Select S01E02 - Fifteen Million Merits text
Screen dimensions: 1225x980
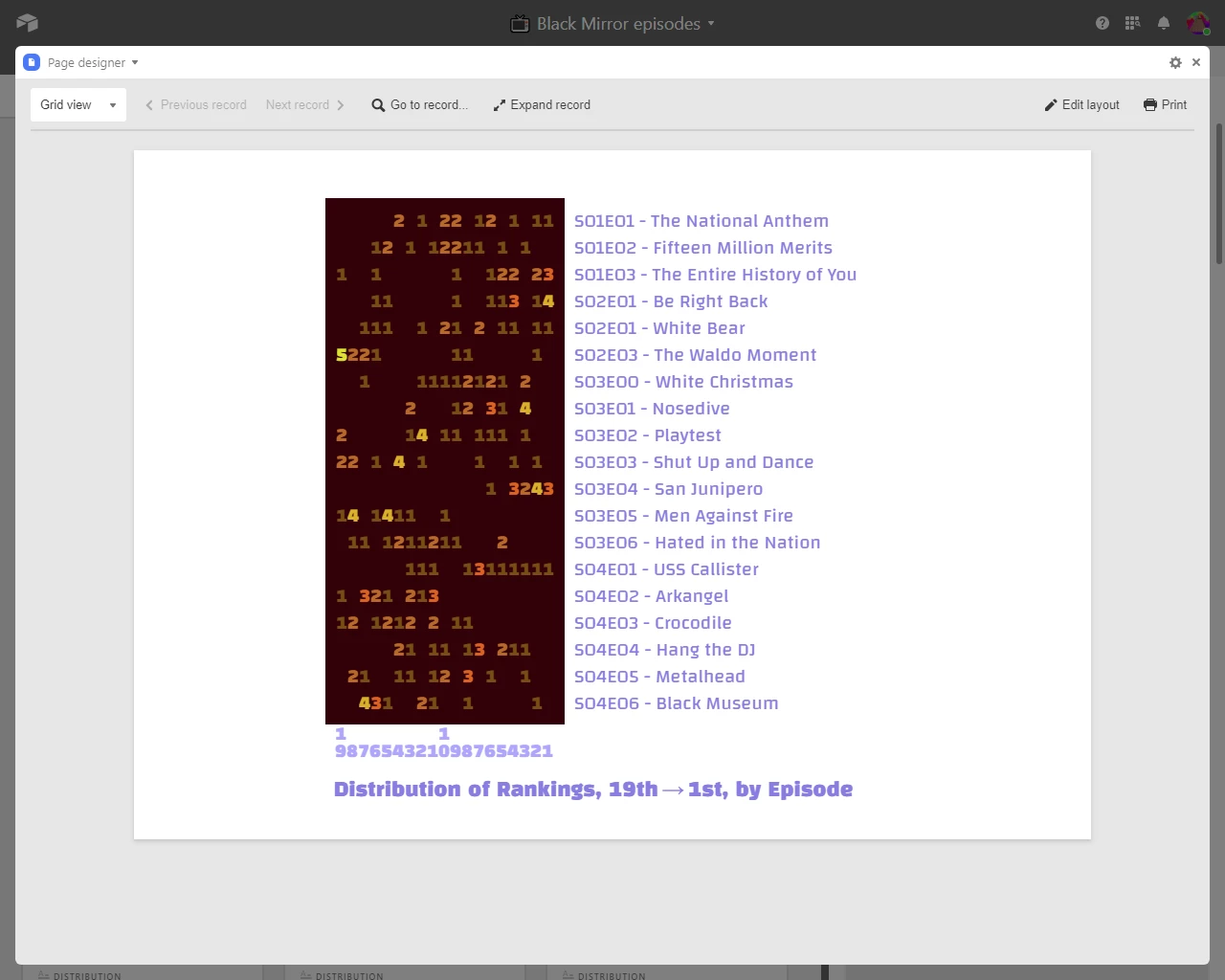[x=703, y=248]
